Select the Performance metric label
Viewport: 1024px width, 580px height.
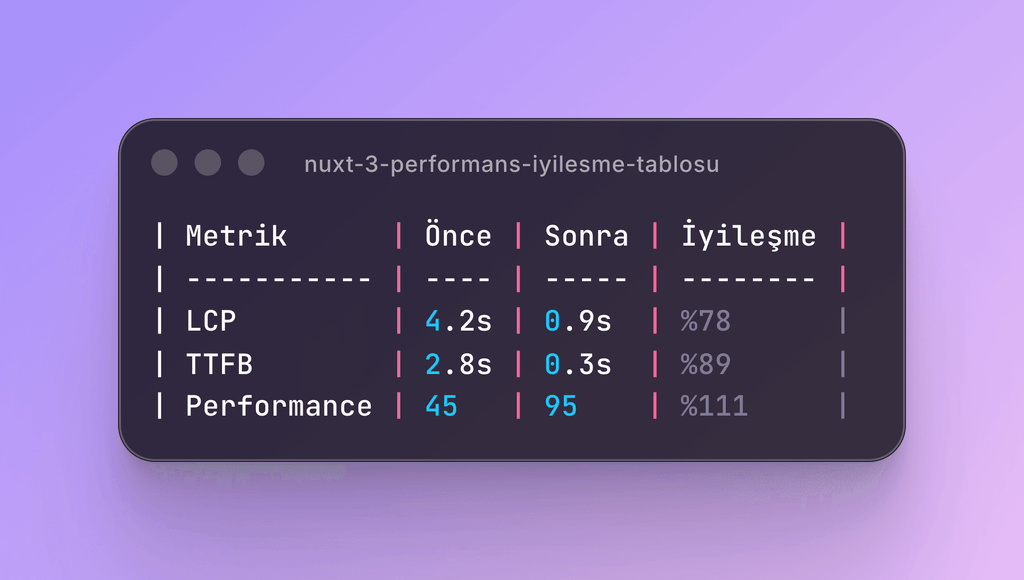[277, 406]
